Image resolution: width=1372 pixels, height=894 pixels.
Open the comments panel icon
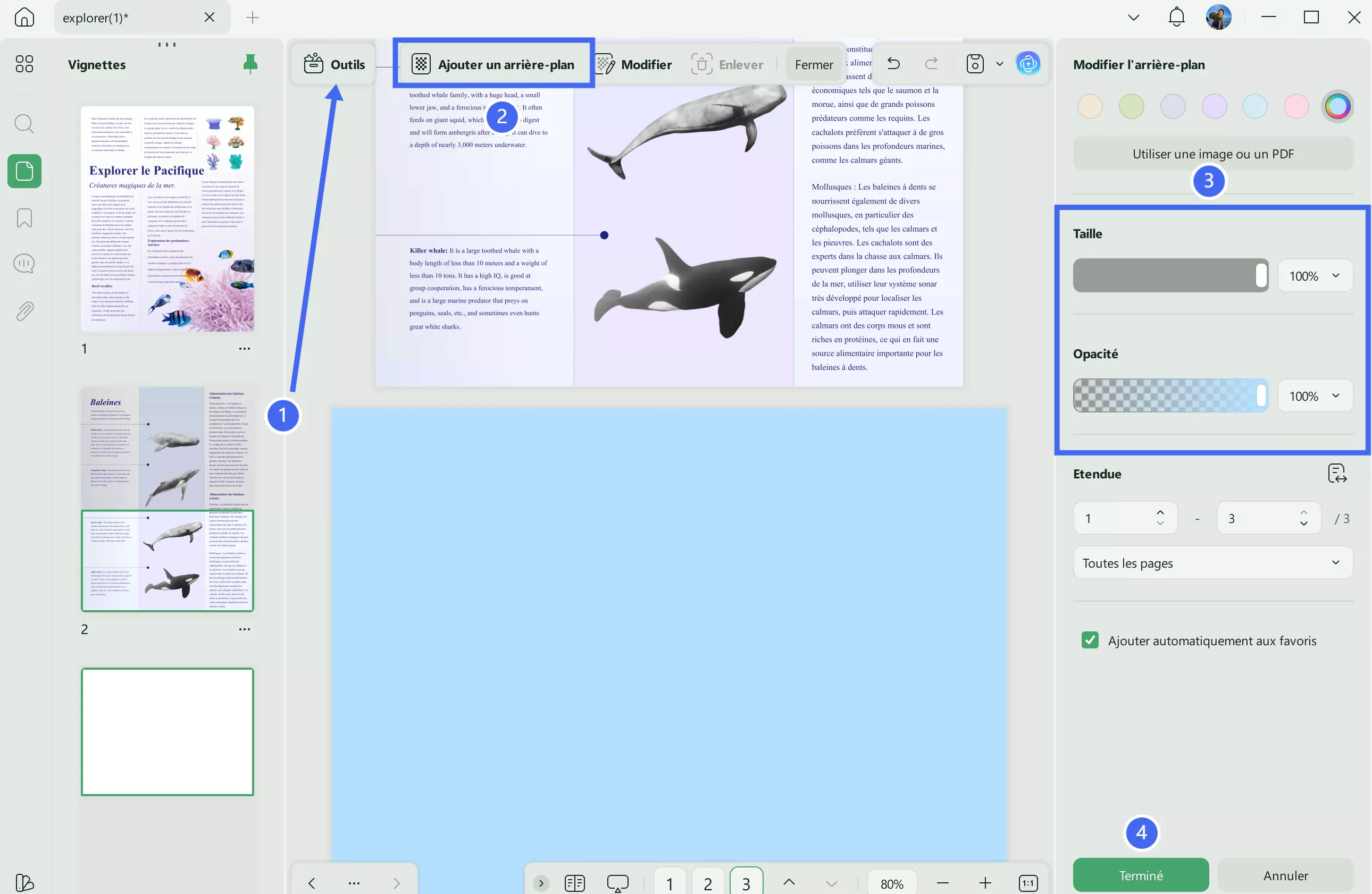point(24,264)
